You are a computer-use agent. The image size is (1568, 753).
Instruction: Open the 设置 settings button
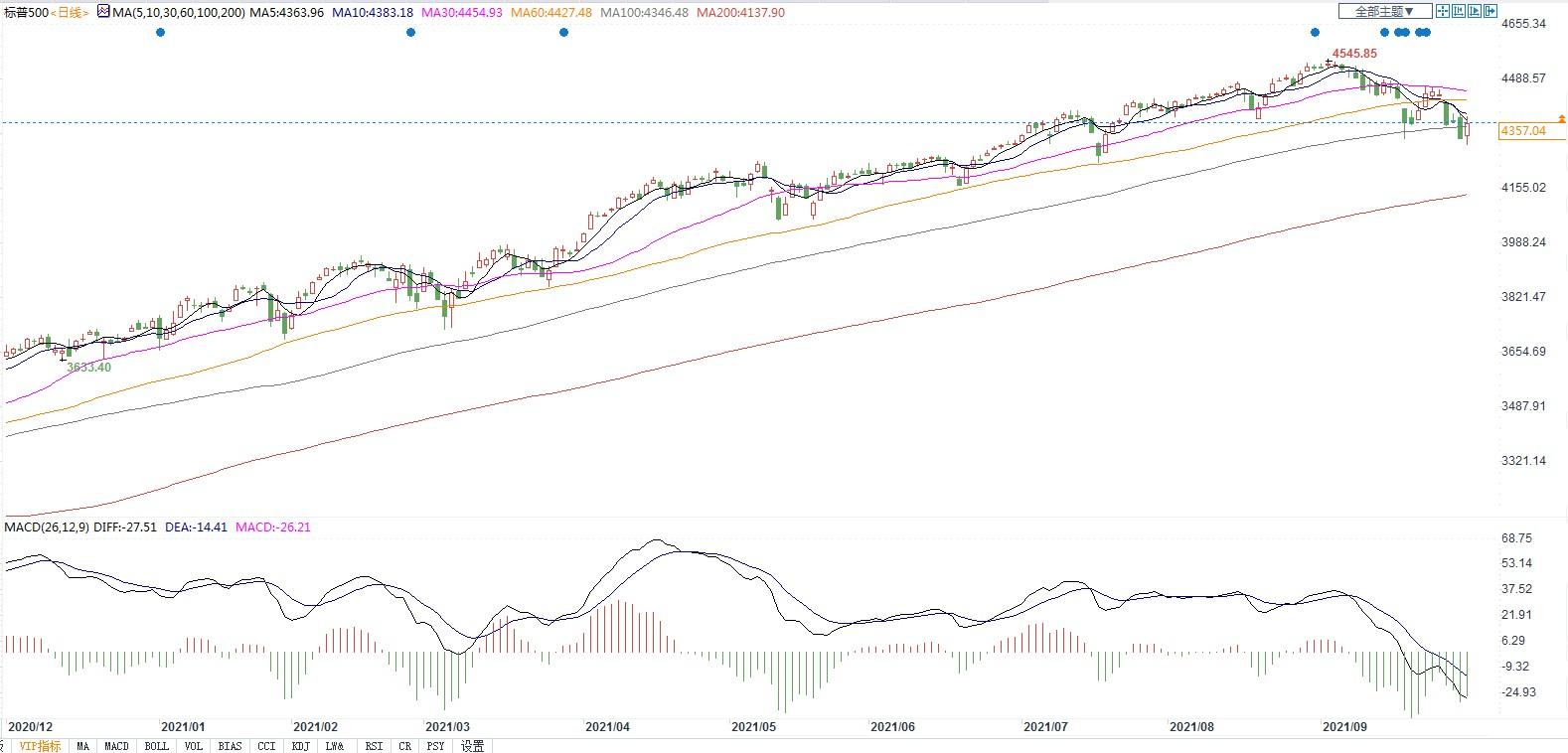pyautogui.click(x=473, y=746)
